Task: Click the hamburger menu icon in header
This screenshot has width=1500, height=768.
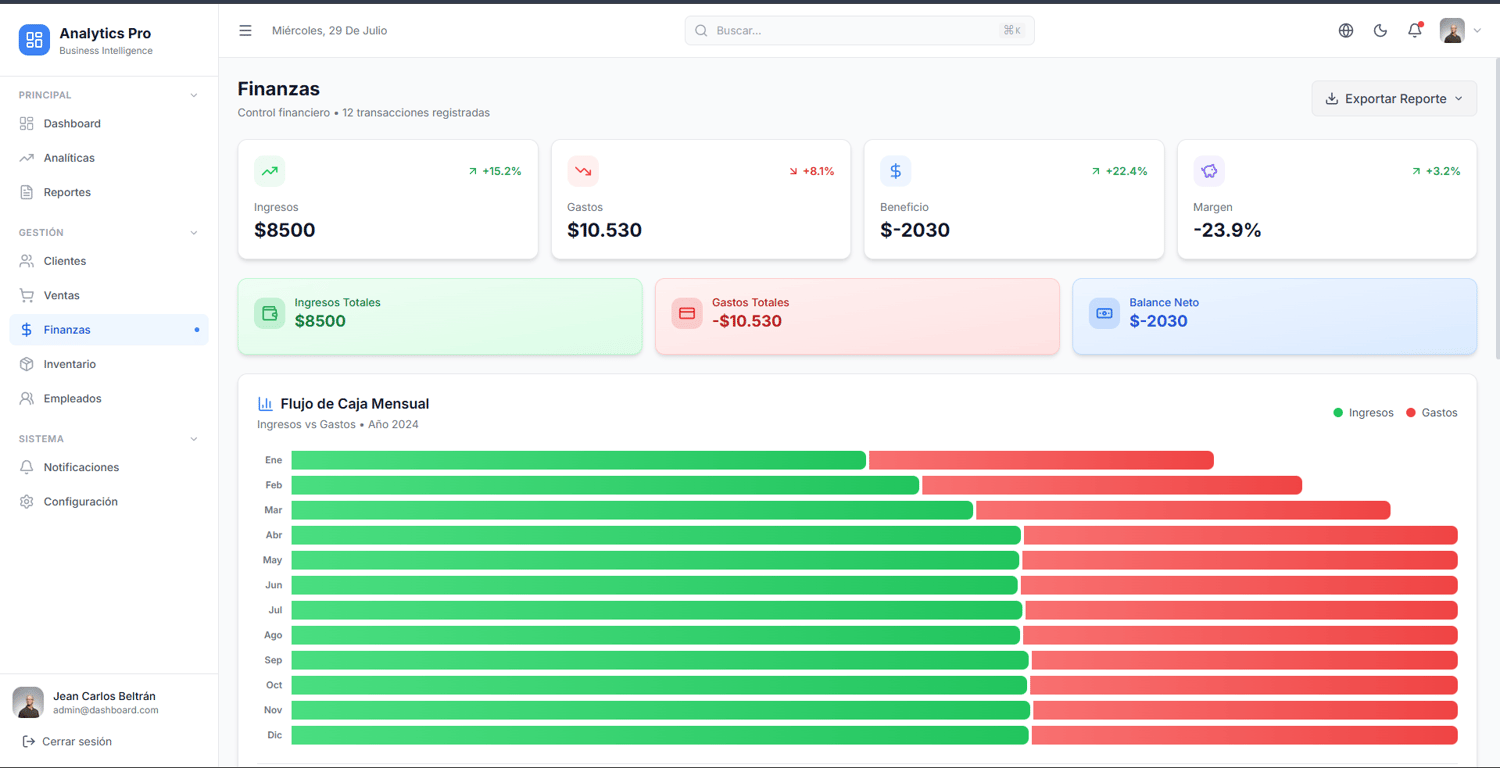Action: [x=245, y=31]
